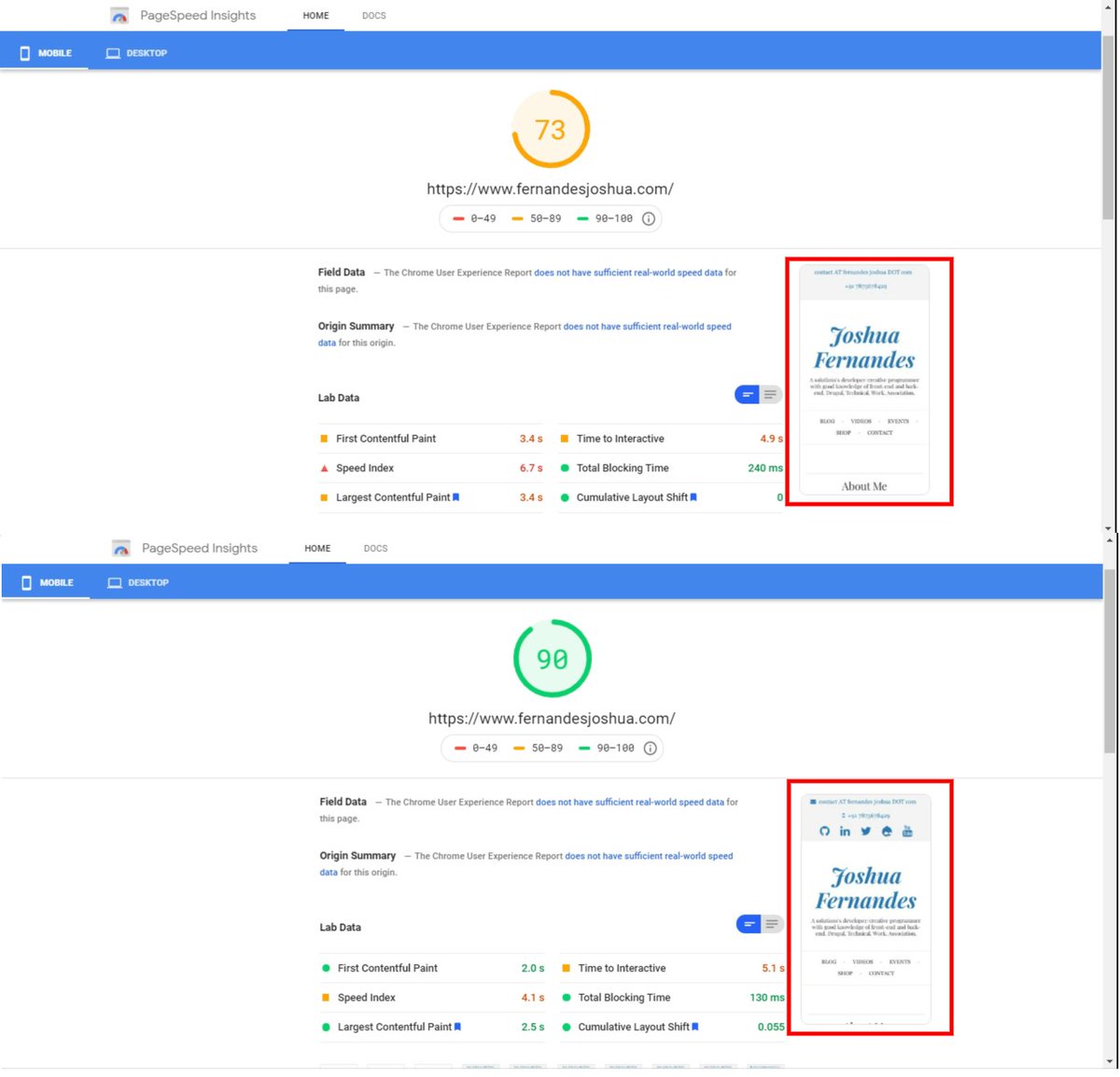Open HOME menu item in the 73-score report

click(x=316, y=16)
